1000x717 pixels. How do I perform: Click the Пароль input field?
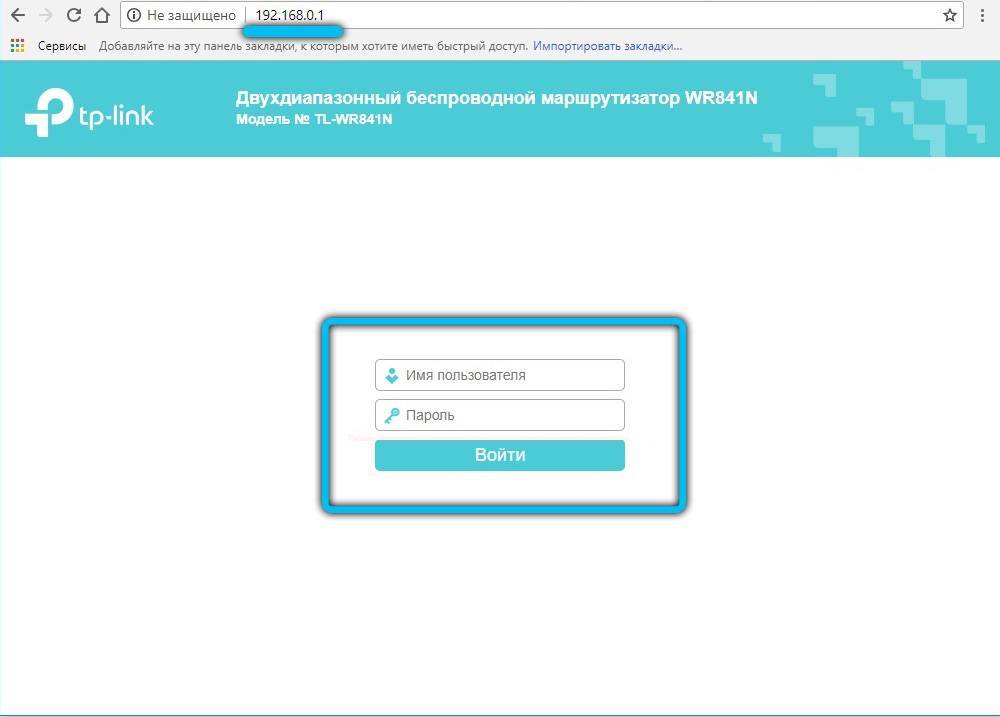tap(500, 415)
